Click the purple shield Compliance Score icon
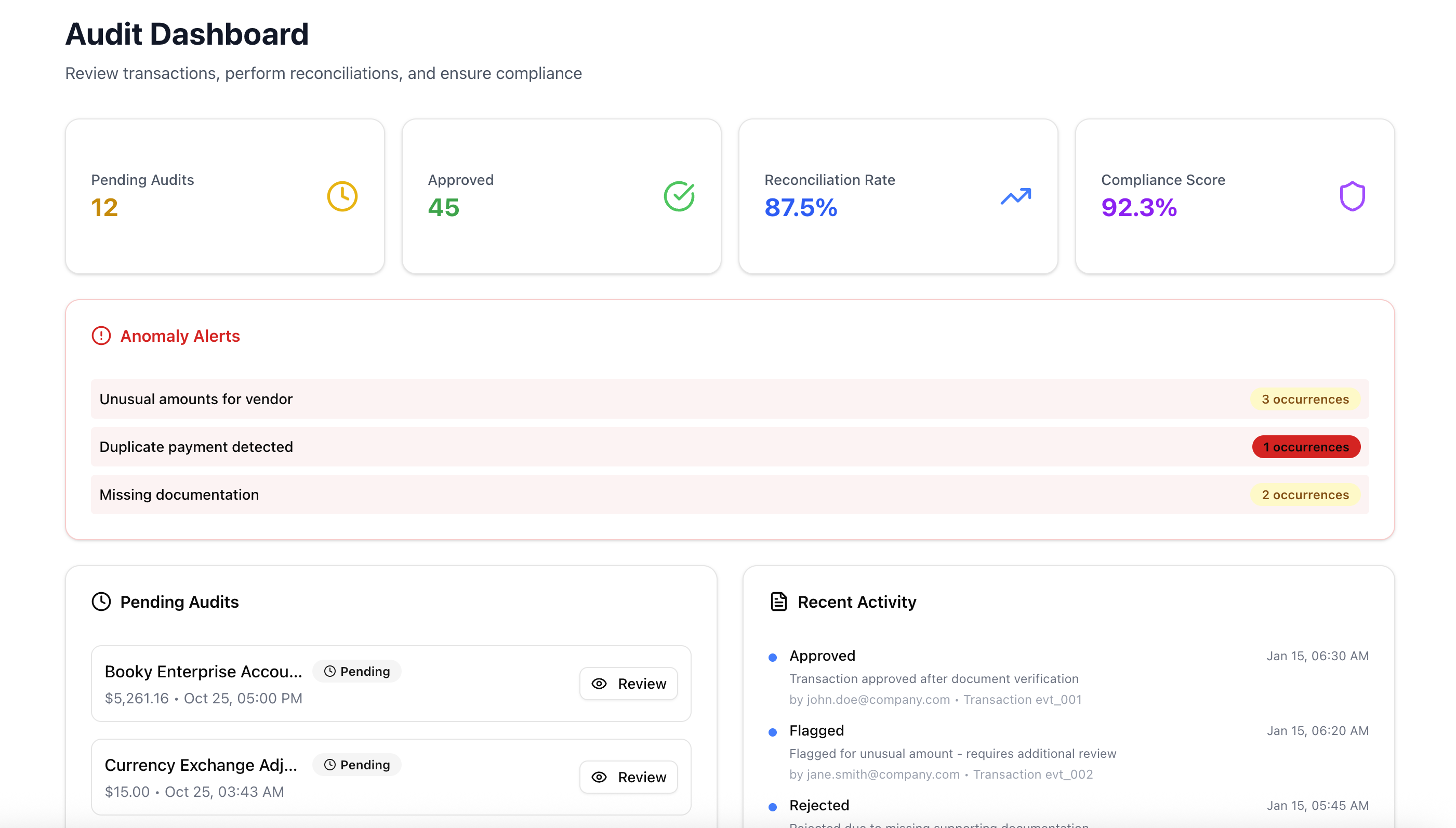The width and height of the screenshot is (1456, 828). 1352,197
